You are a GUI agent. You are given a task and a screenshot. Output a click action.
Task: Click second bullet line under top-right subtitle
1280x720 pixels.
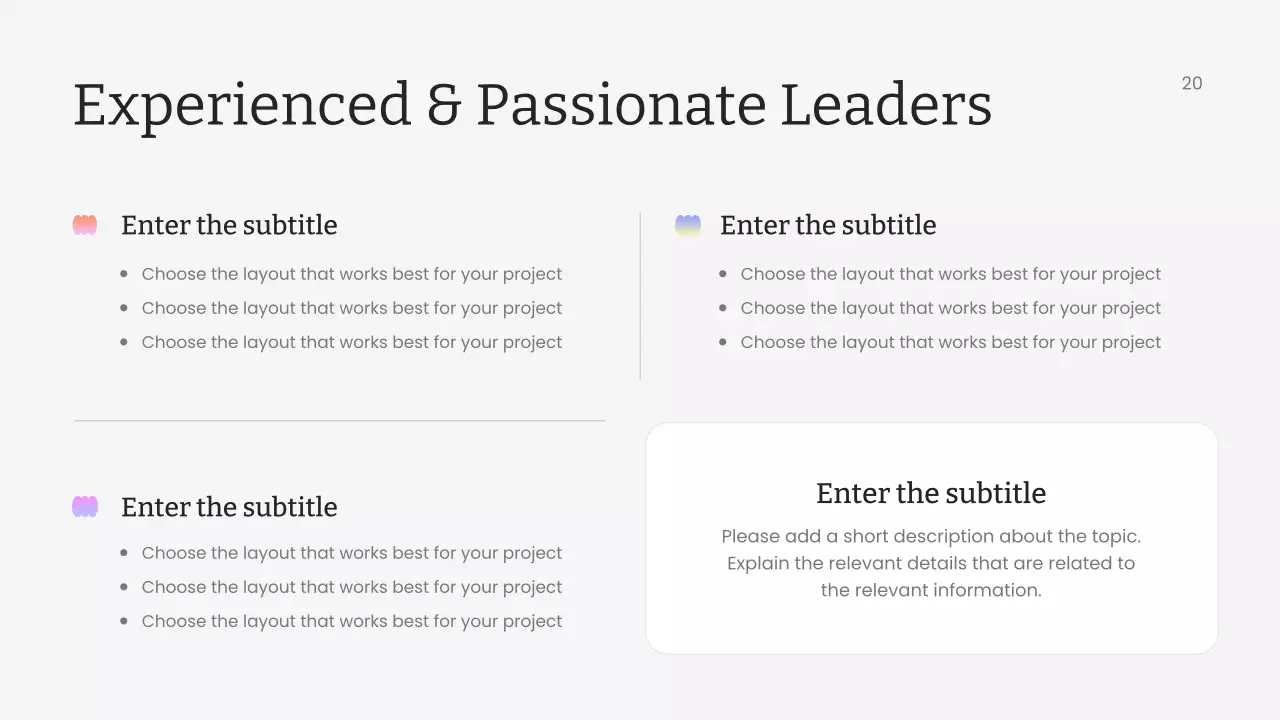point(951,308)
